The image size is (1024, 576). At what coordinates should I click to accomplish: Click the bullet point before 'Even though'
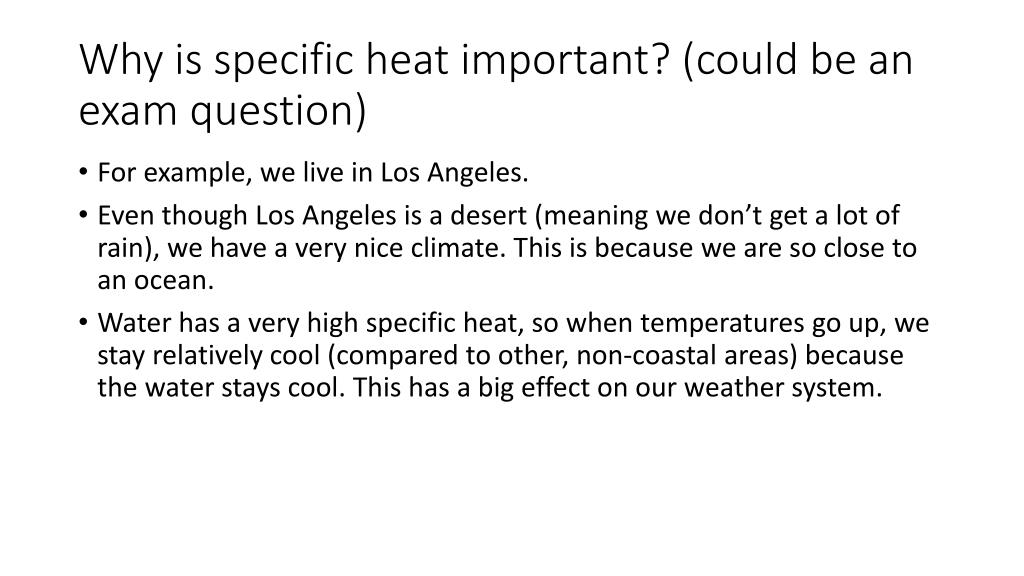(x=83, y=215)
